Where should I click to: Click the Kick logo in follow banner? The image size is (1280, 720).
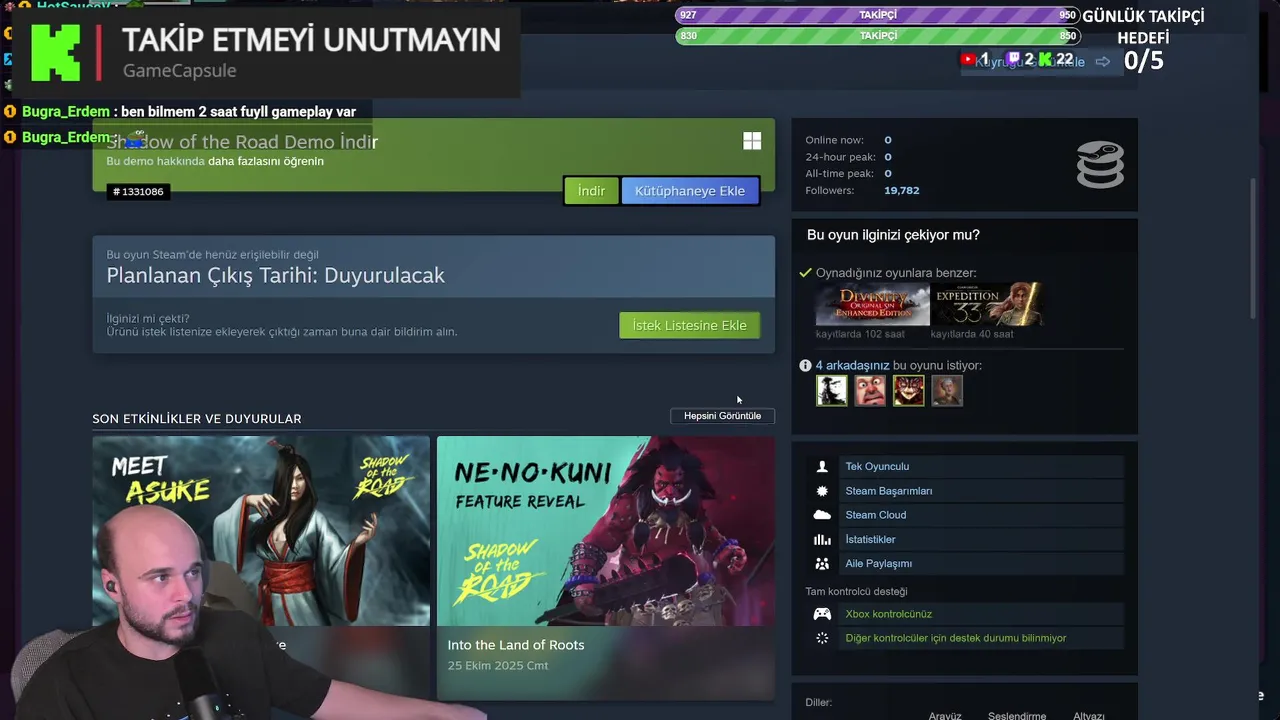(55, 52)
